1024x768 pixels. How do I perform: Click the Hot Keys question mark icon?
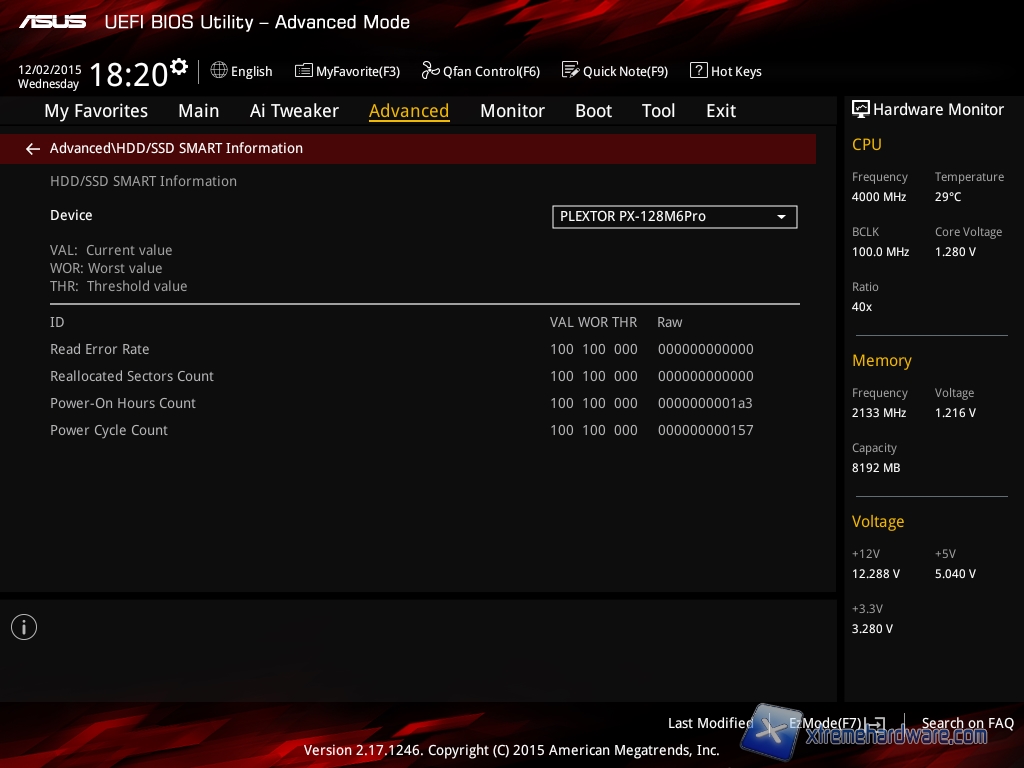click(699, 71)
